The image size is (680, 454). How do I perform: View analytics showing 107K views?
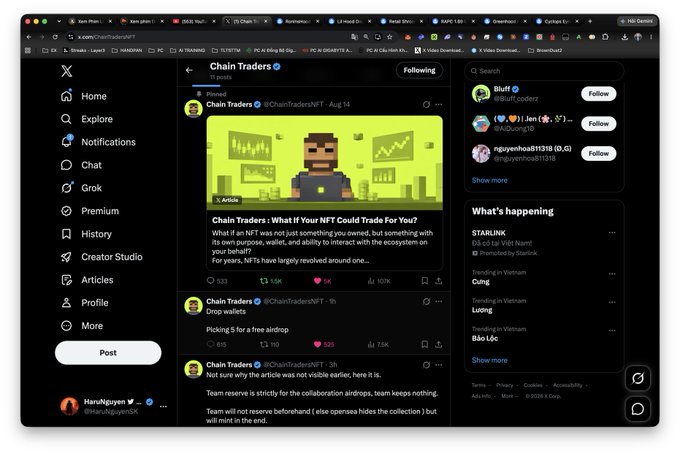click(379, 281)
